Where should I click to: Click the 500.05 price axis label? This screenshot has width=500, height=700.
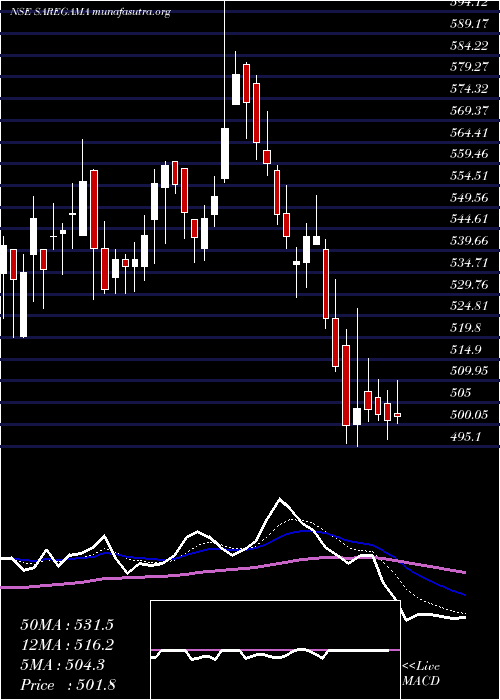[468, 415]
